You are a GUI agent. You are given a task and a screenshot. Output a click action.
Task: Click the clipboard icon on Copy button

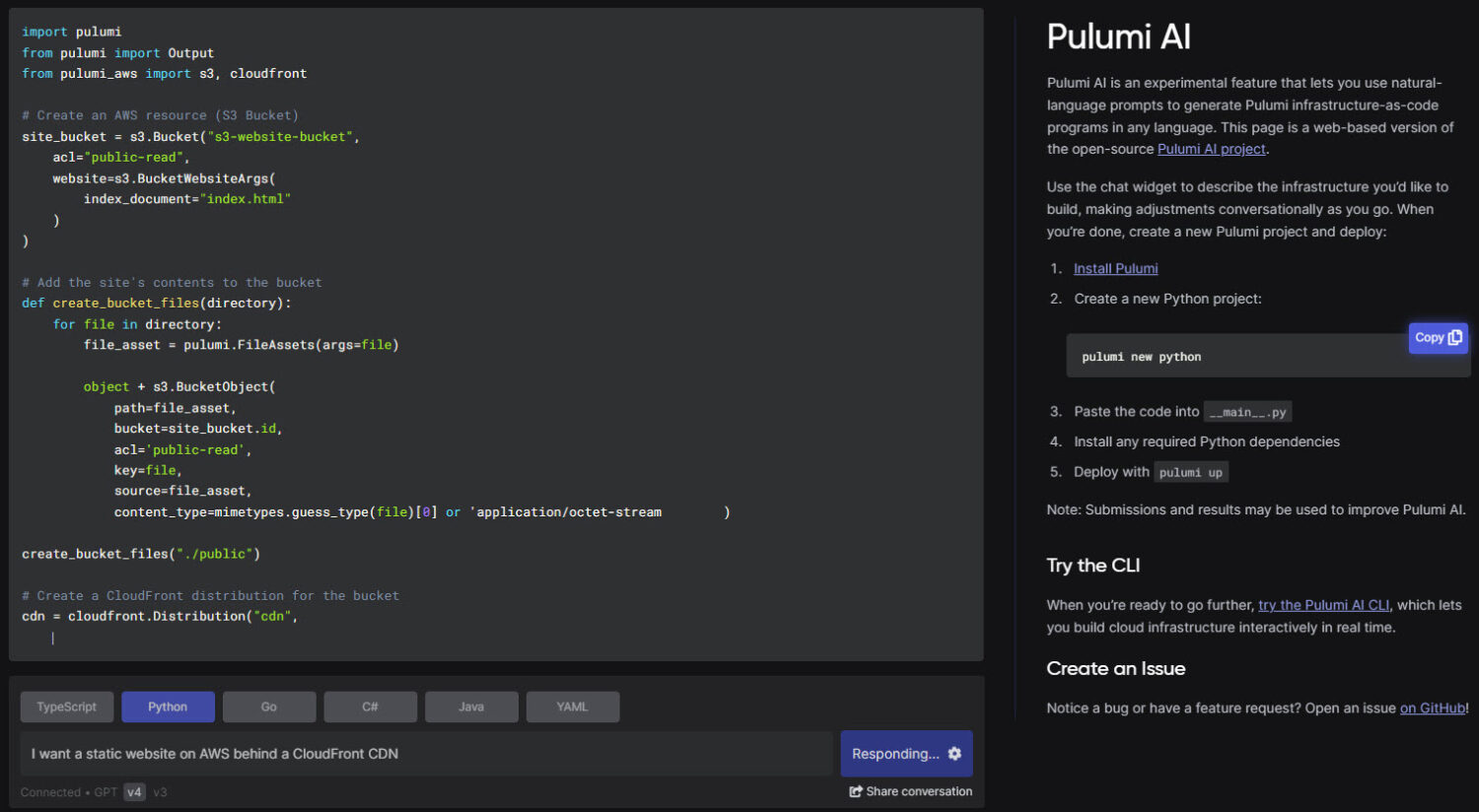tap(1454, 337)
